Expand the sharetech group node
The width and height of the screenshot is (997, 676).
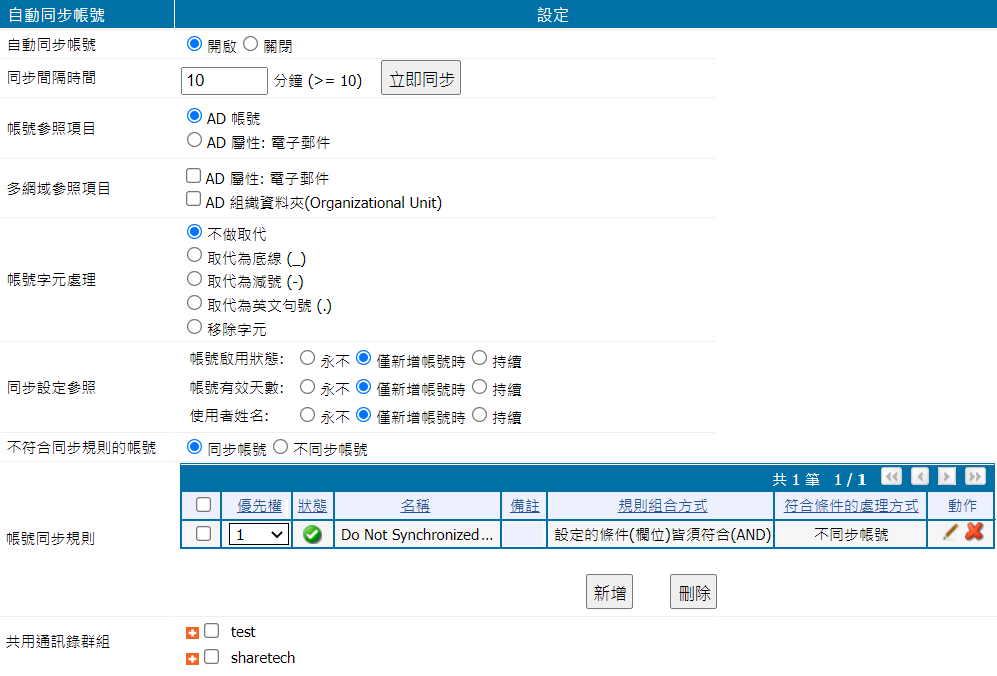coord(193,659)
